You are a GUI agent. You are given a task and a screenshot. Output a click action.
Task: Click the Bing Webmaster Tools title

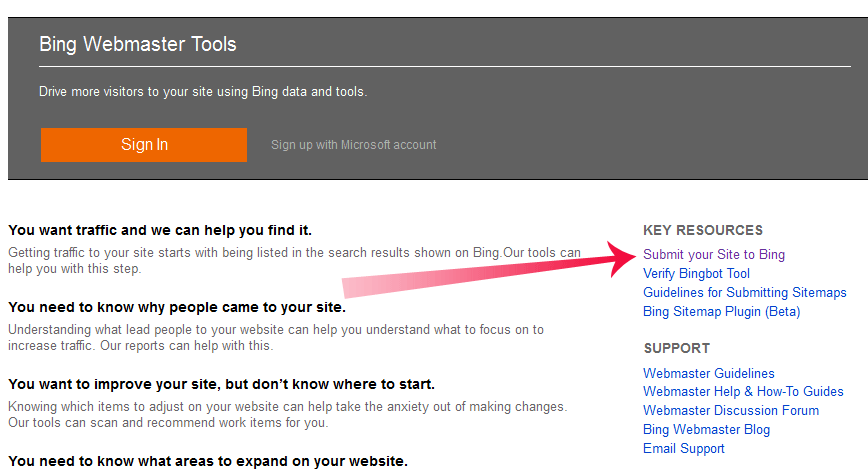pyautogui.click(x=138, y=44)
